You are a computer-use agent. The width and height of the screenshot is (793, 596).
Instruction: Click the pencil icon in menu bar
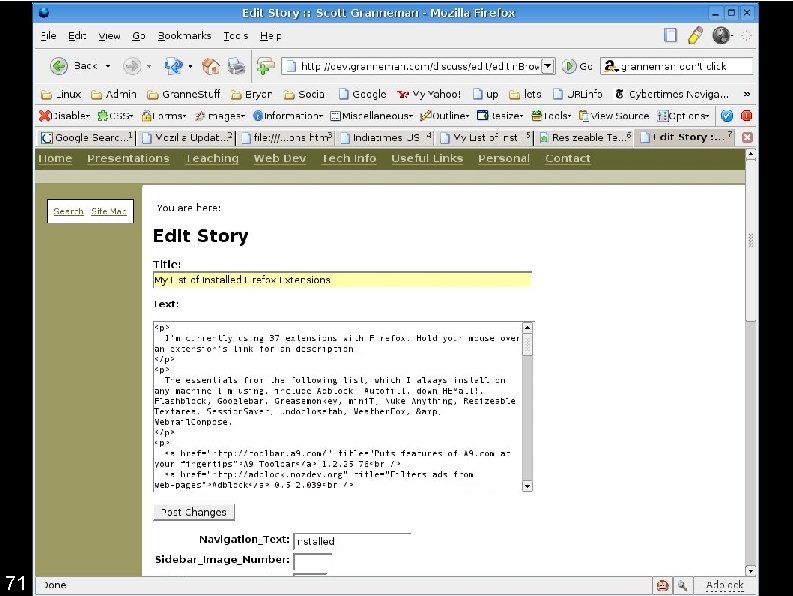[x=695, y=35]
